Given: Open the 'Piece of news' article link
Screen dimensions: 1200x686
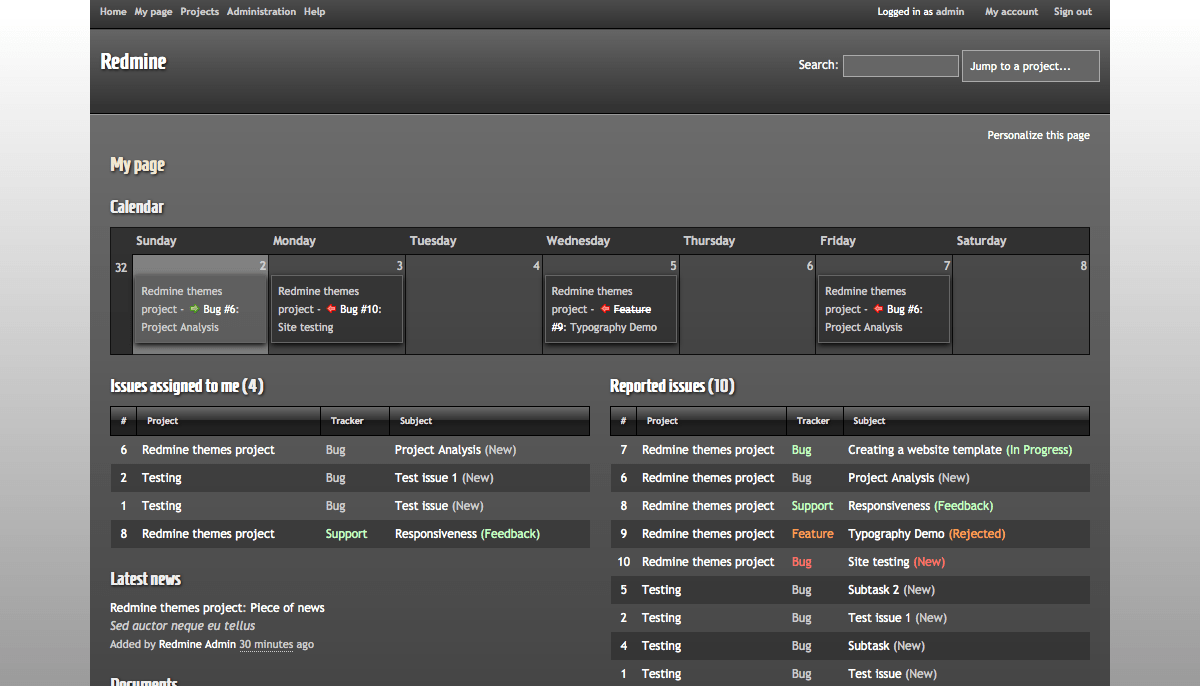Looking at the screenshot, I should 287,608.
